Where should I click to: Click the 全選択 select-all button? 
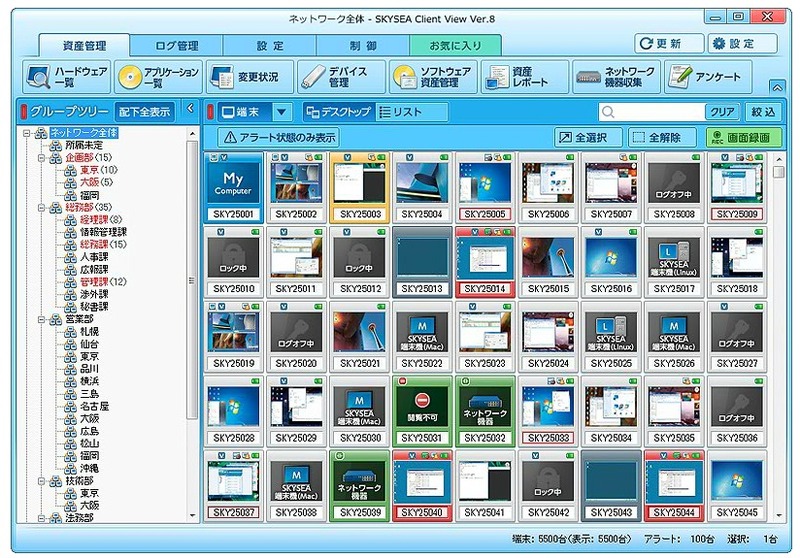click(x=587, y=137)
